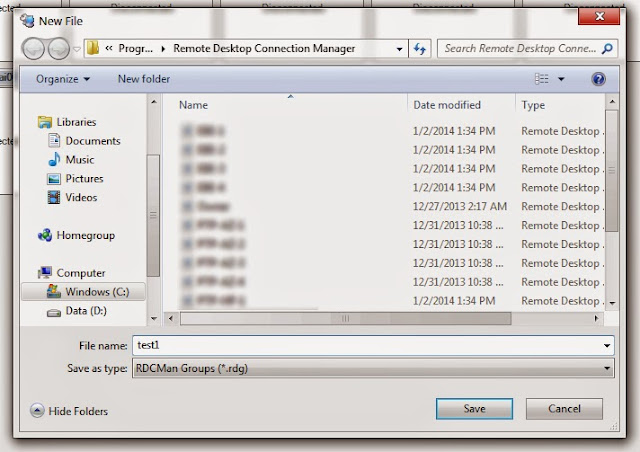
Task: Click the Music note icon
Action: [x=54, y=159]
